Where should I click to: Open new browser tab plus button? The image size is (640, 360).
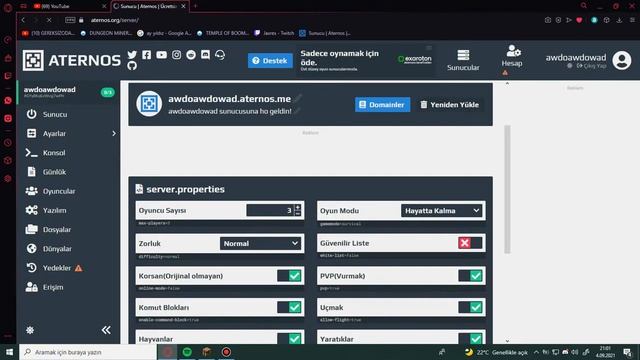click(195, 6)
